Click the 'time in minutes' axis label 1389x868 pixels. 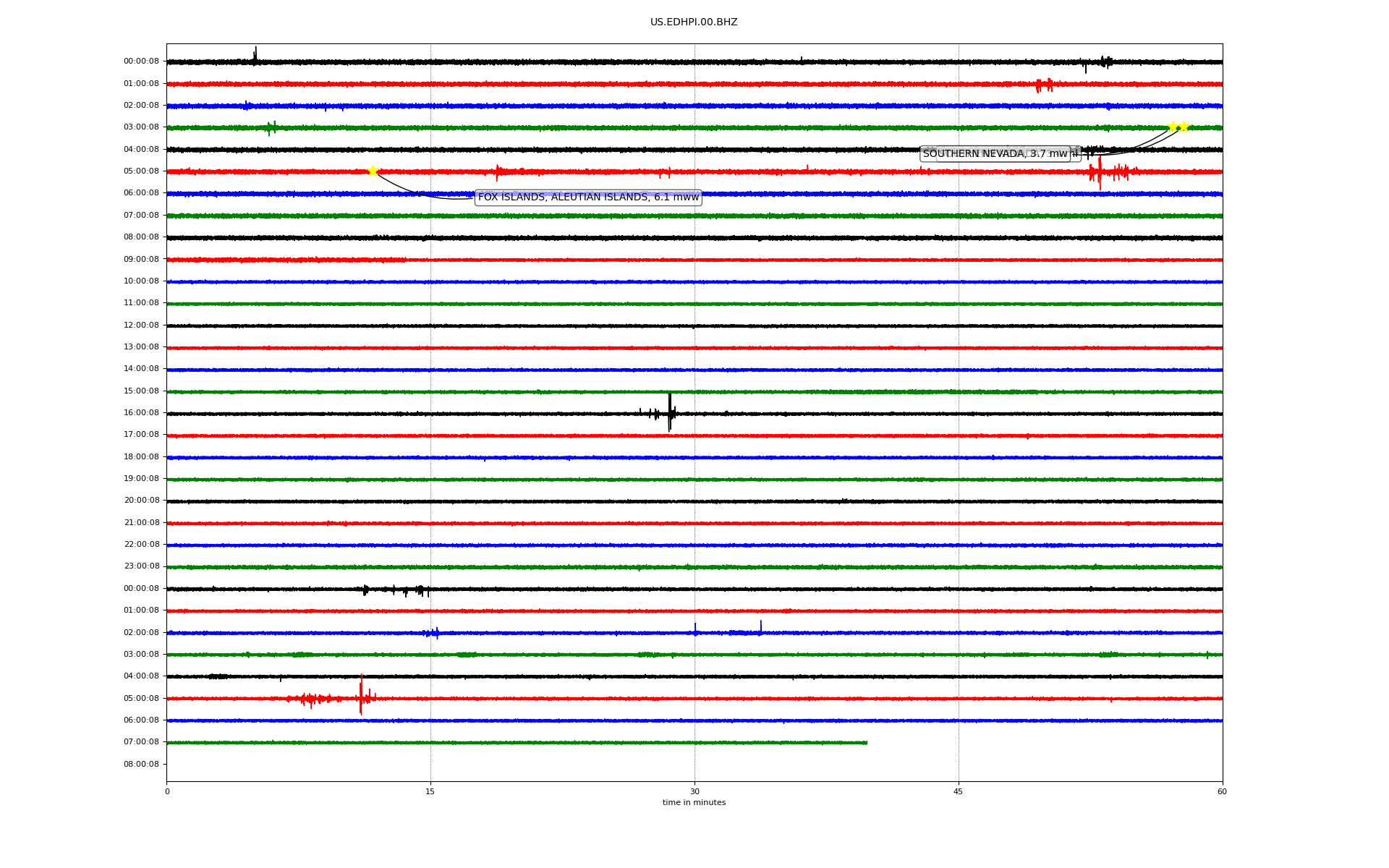pyautogui.click(x=694, y=803)
